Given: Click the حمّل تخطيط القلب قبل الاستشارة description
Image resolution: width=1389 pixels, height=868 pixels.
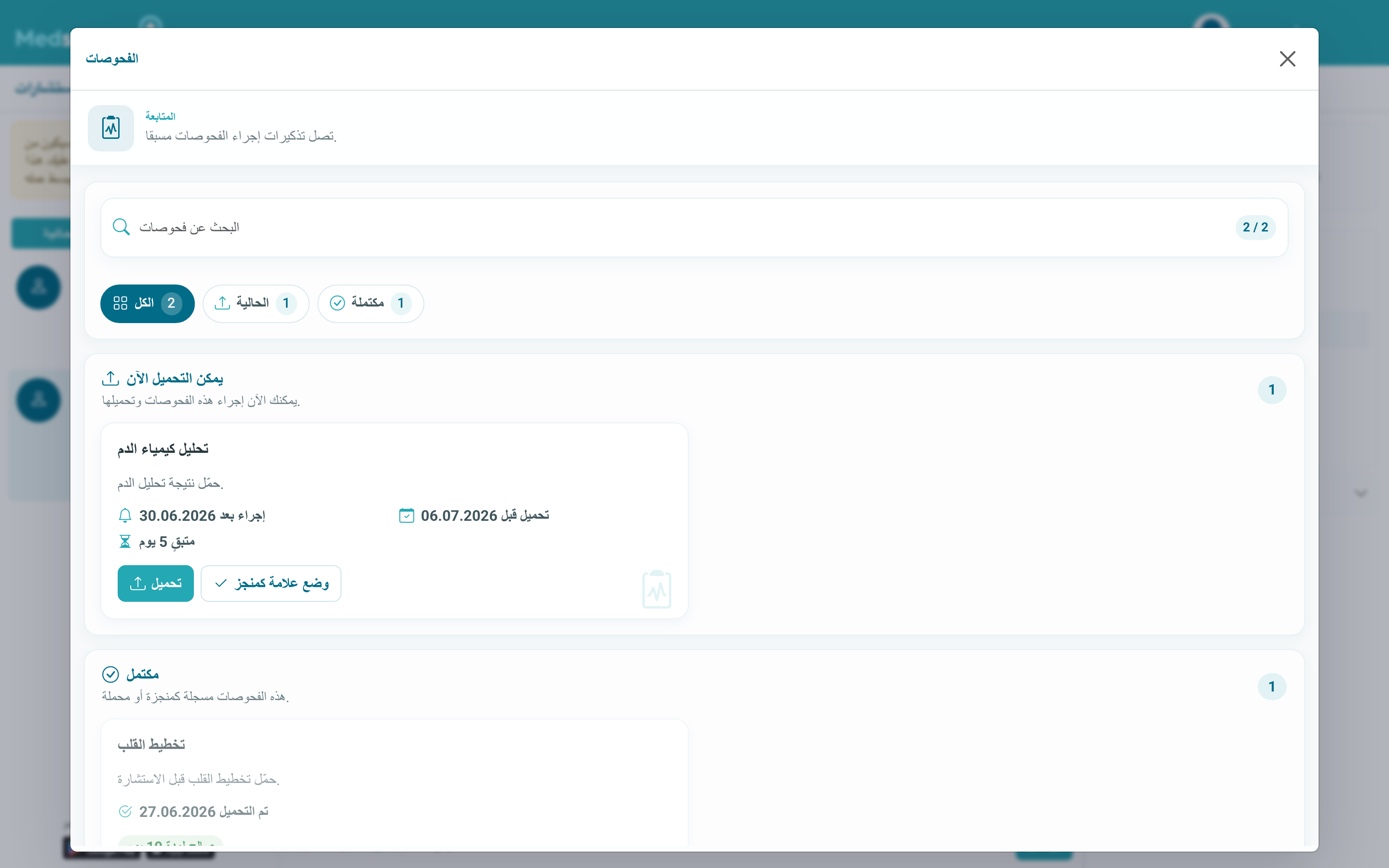Looking at the screenshot, I should [199, 779].
